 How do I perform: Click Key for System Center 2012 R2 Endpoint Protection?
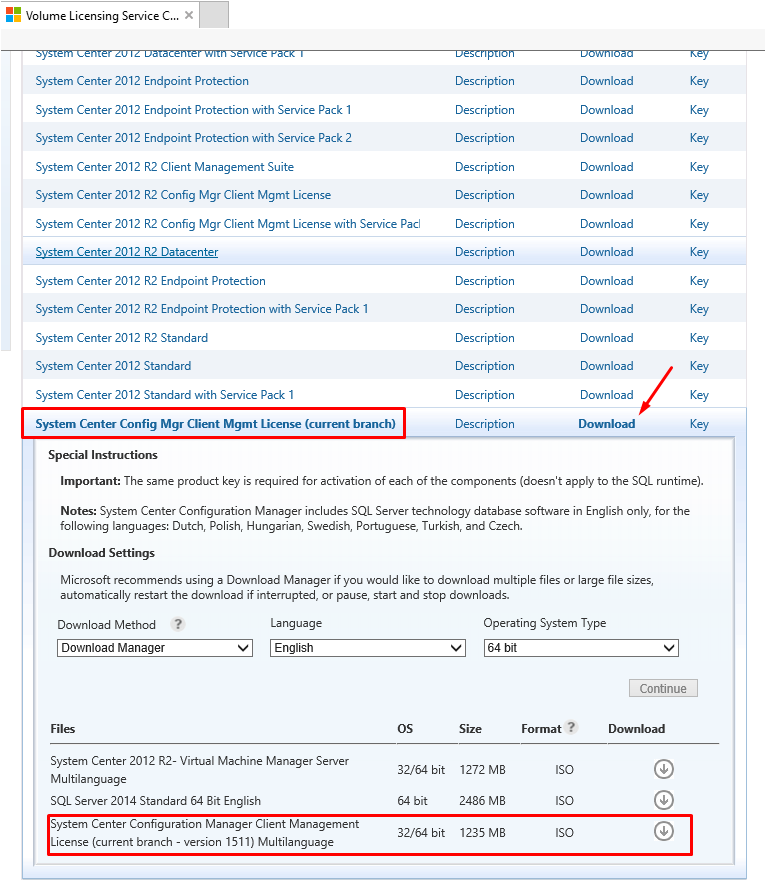pyautogui.click(x=699, y=281)
